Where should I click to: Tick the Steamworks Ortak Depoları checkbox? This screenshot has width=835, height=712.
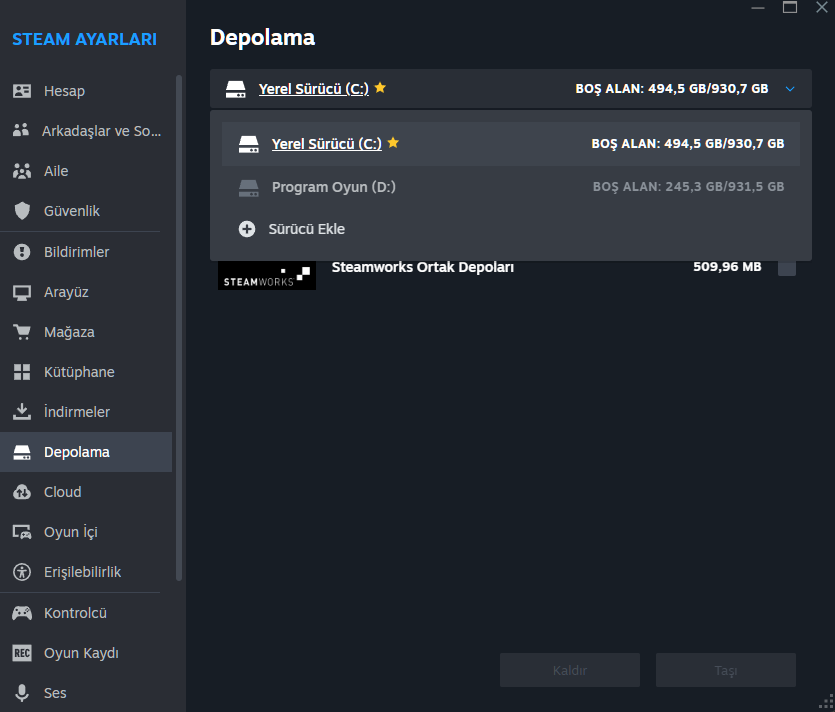(x=787, y=267)
